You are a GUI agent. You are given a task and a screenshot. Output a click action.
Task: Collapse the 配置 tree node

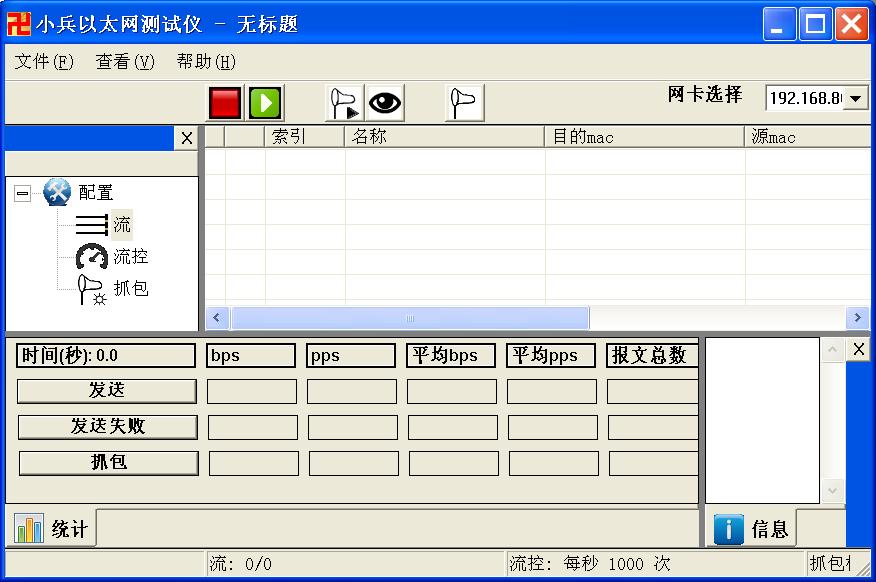[22, 193]
